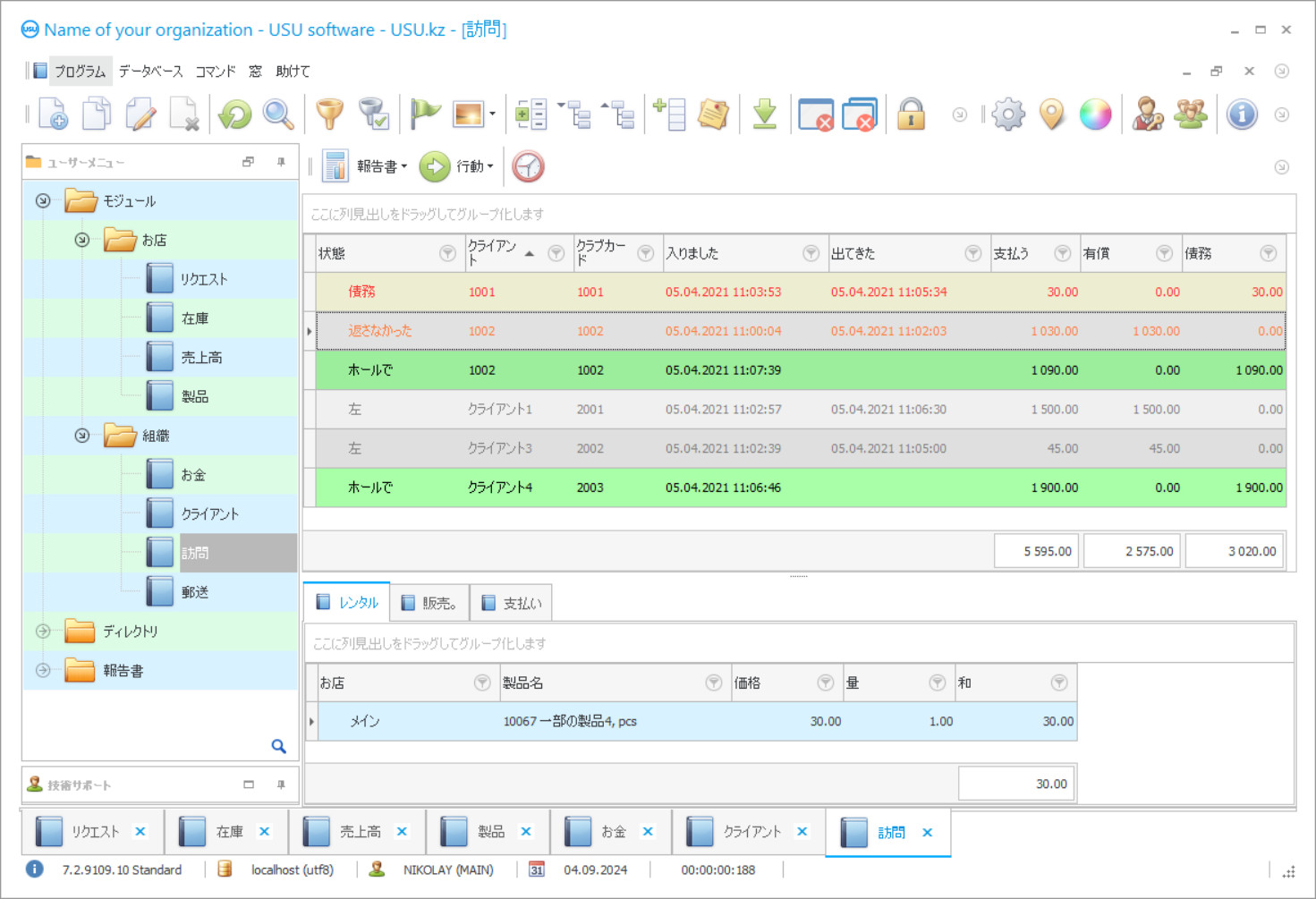Open the データベース menu
Screen dimensions: 1316x899
150,72
